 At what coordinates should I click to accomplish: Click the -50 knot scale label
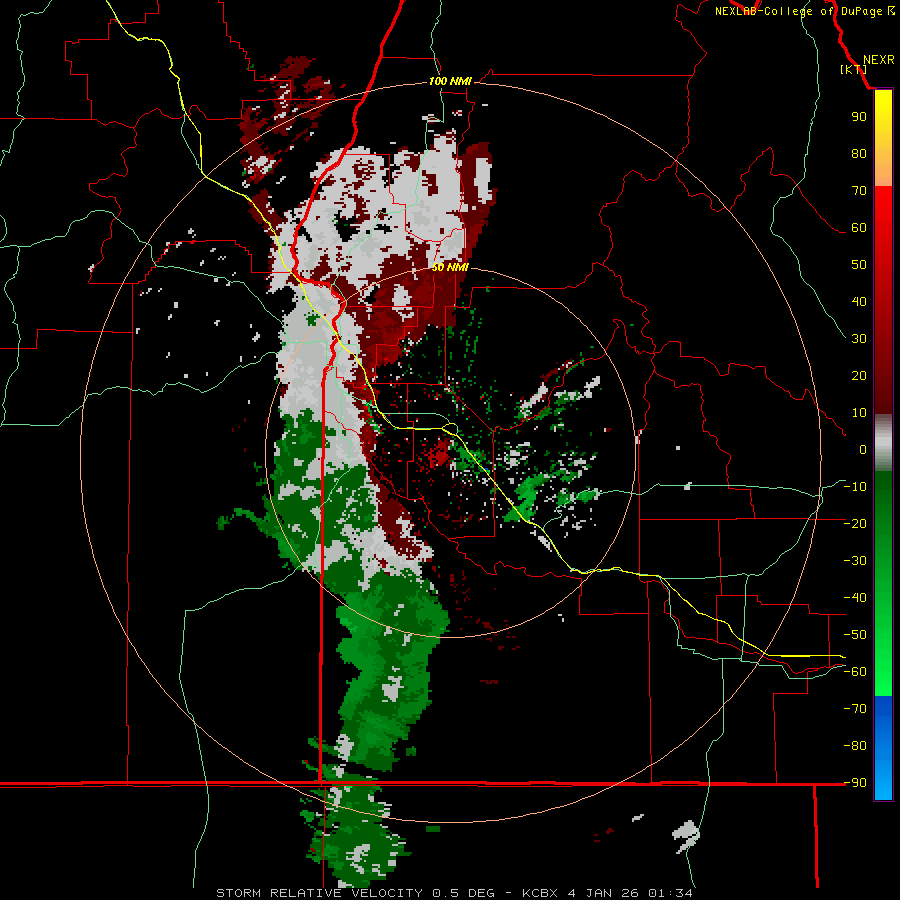point(855,635)
